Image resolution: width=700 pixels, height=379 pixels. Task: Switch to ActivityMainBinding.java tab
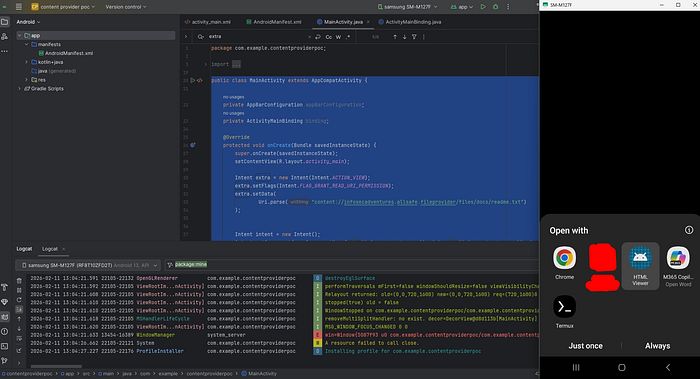tap(409, 22)
